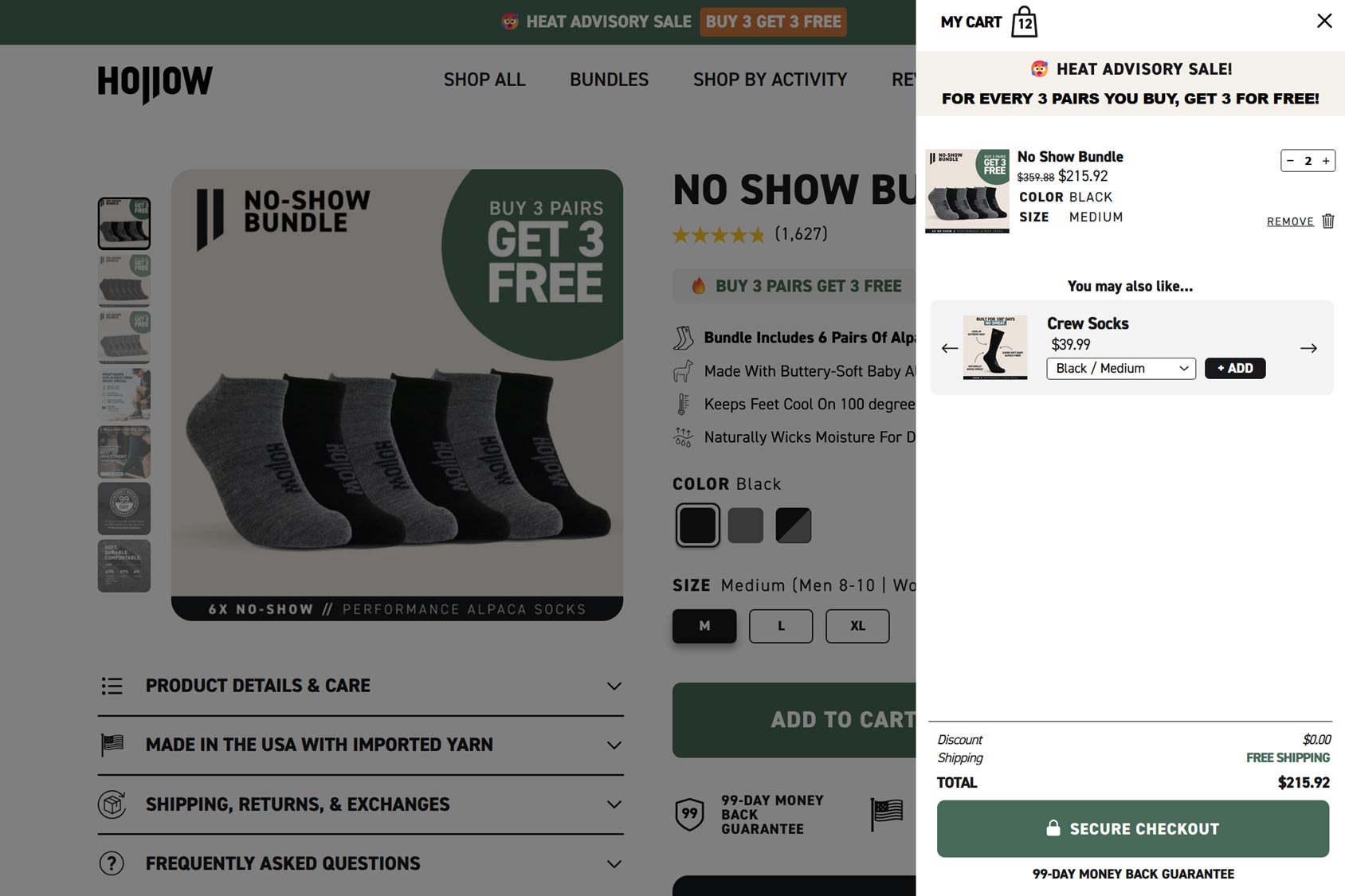Click the cart bag icon showing 12

coord(1025,22)
